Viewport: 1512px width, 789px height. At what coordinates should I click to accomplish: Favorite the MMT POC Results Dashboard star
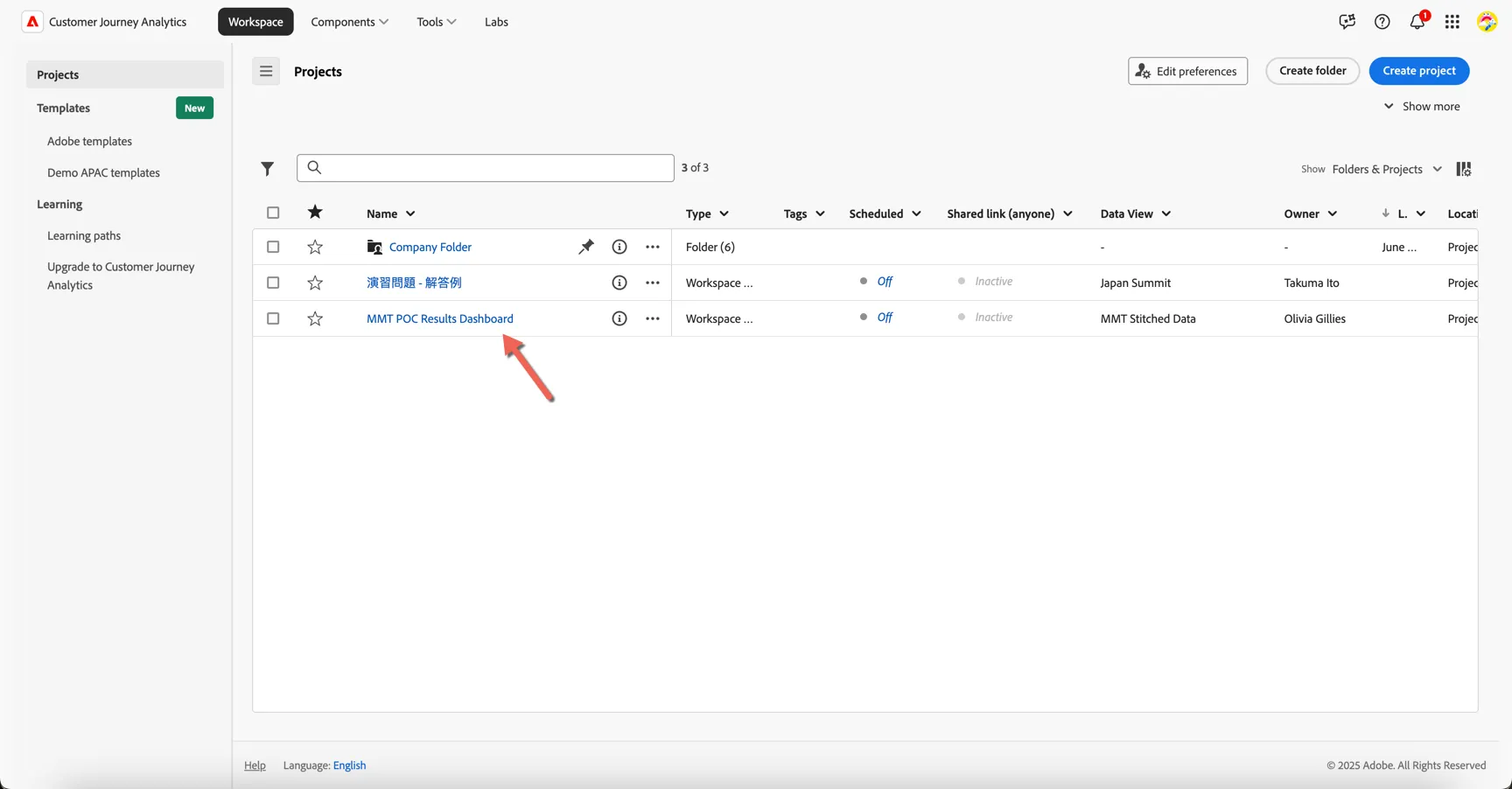point(315,318)
